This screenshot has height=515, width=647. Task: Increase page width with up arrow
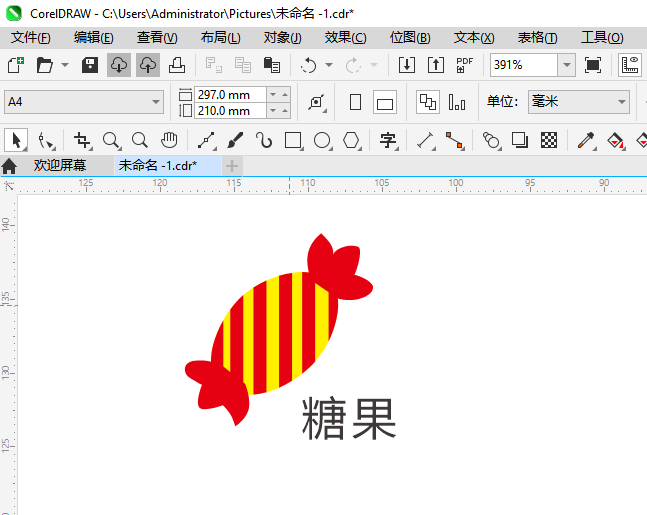pyautogui.click(x=285, y=95)
